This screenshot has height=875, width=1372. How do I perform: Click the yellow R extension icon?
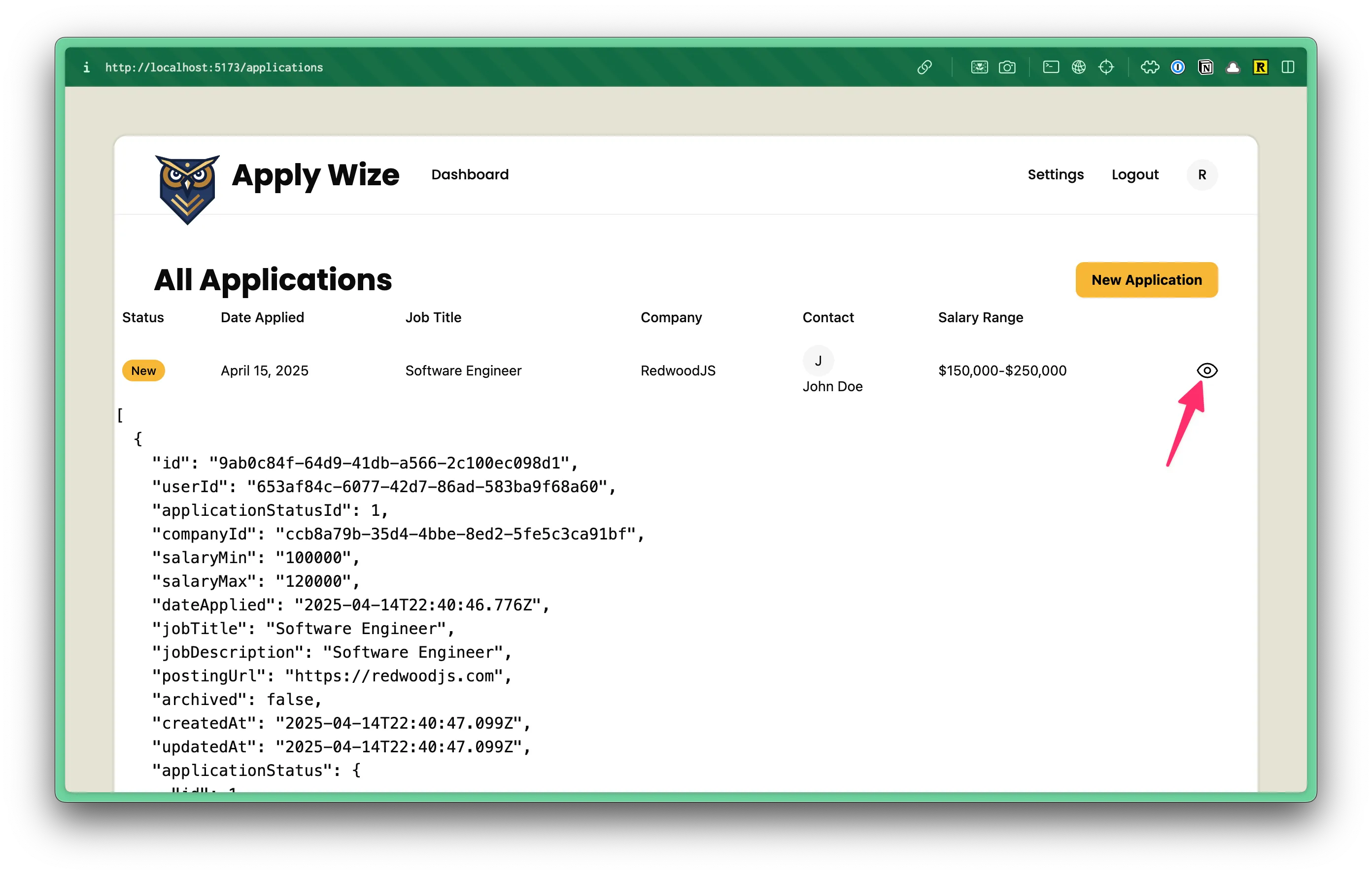pyautogui.click(x=1260, y=67)
